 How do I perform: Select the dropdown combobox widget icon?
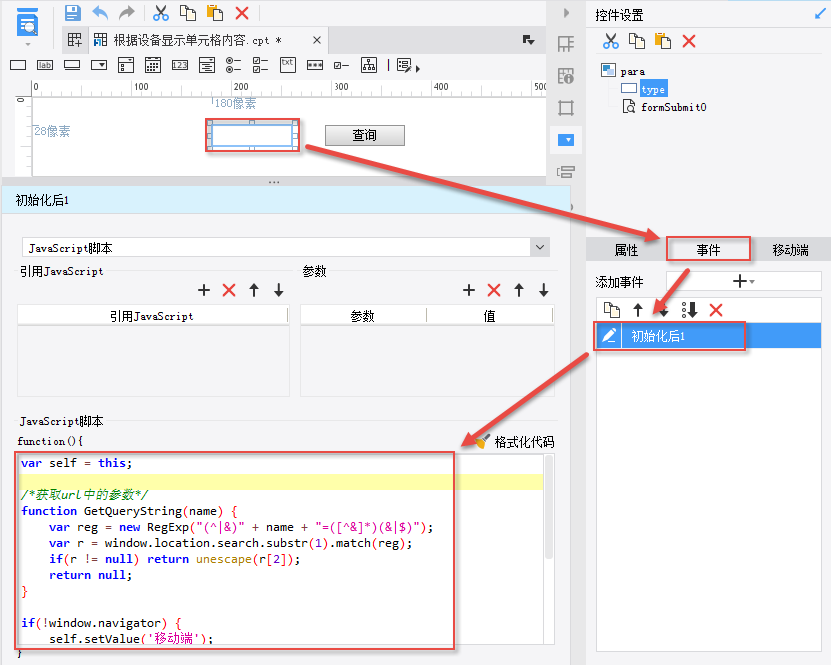point(99,65)
